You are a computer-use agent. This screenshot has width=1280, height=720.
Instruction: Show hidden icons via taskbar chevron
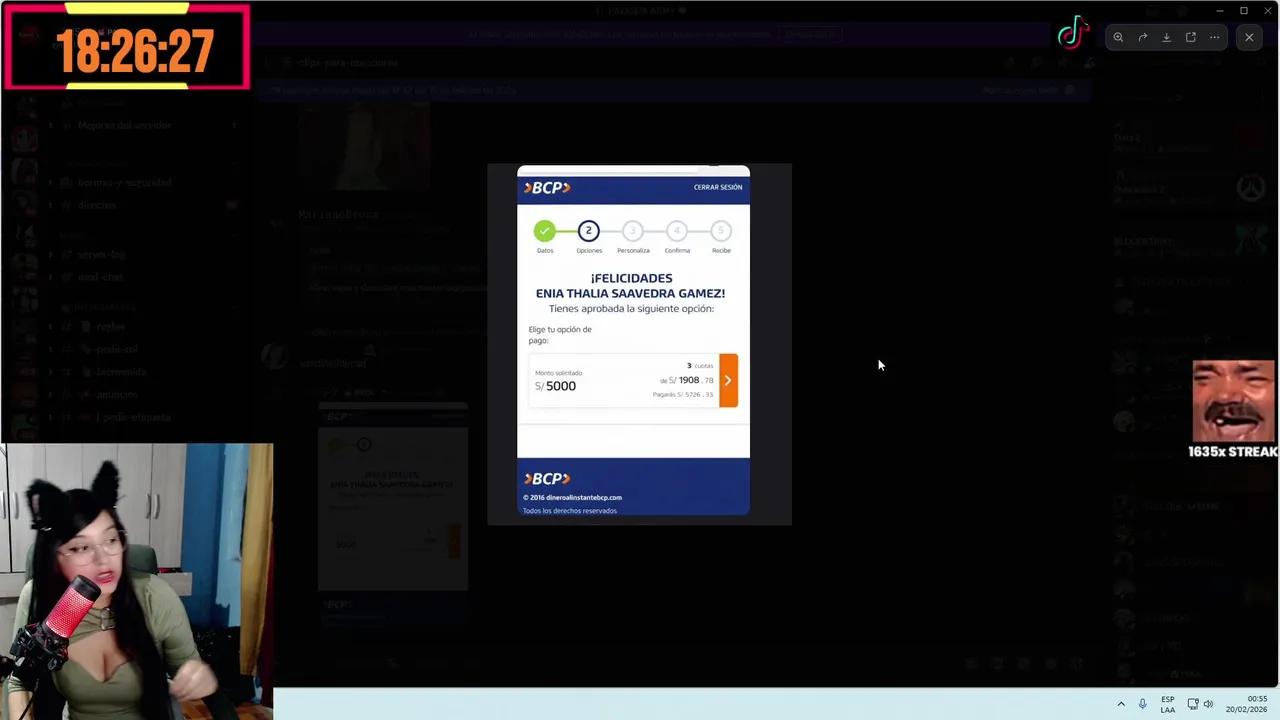pos(1120,704)
